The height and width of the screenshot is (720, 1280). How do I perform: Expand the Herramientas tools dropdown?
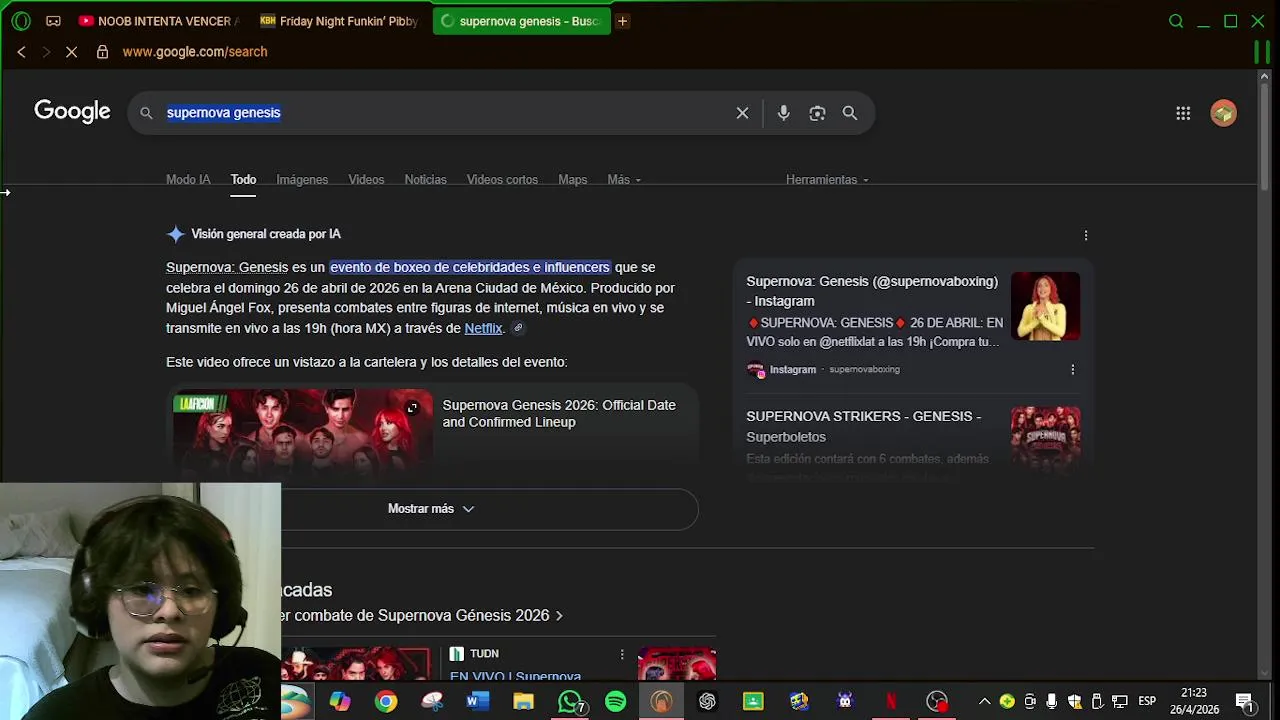pyautogui.click(x=827, y=180)
